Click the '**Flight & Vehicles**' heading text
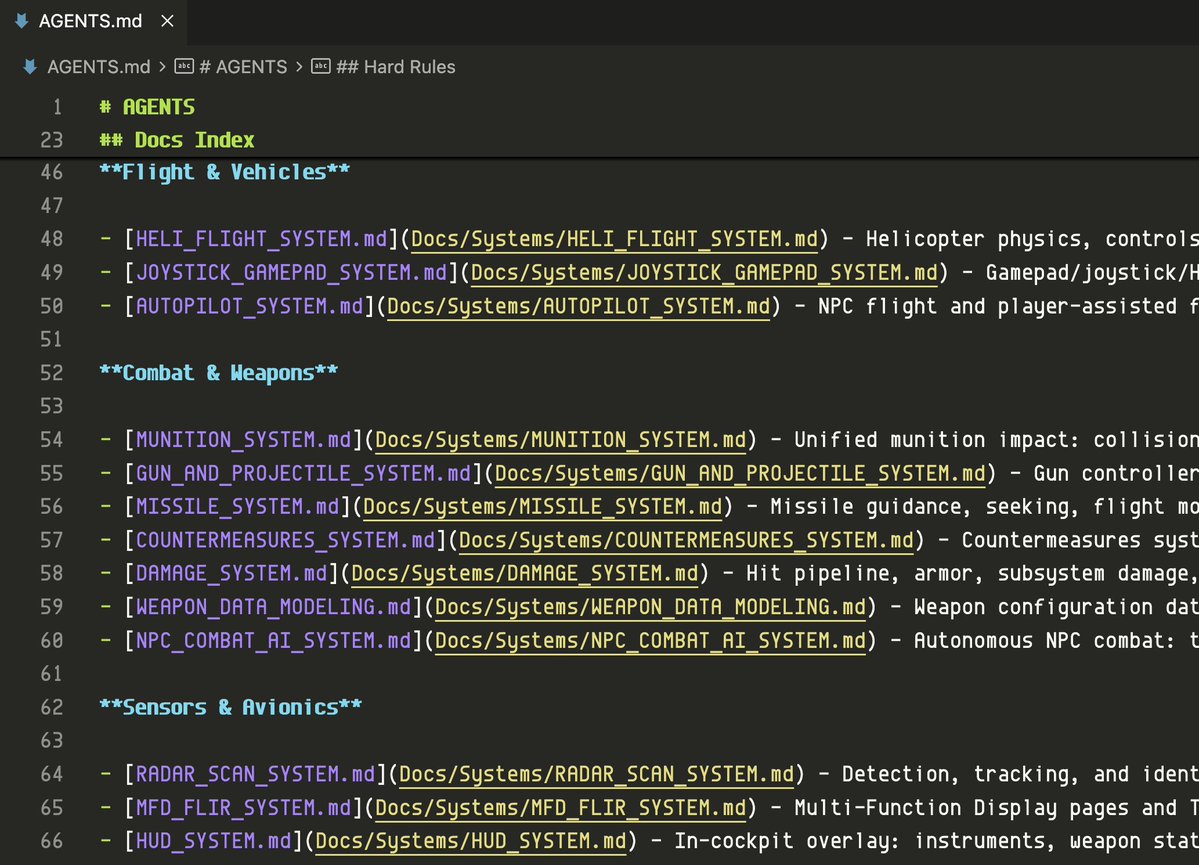This screenshot has height=865, width=1199. (225, 172)
